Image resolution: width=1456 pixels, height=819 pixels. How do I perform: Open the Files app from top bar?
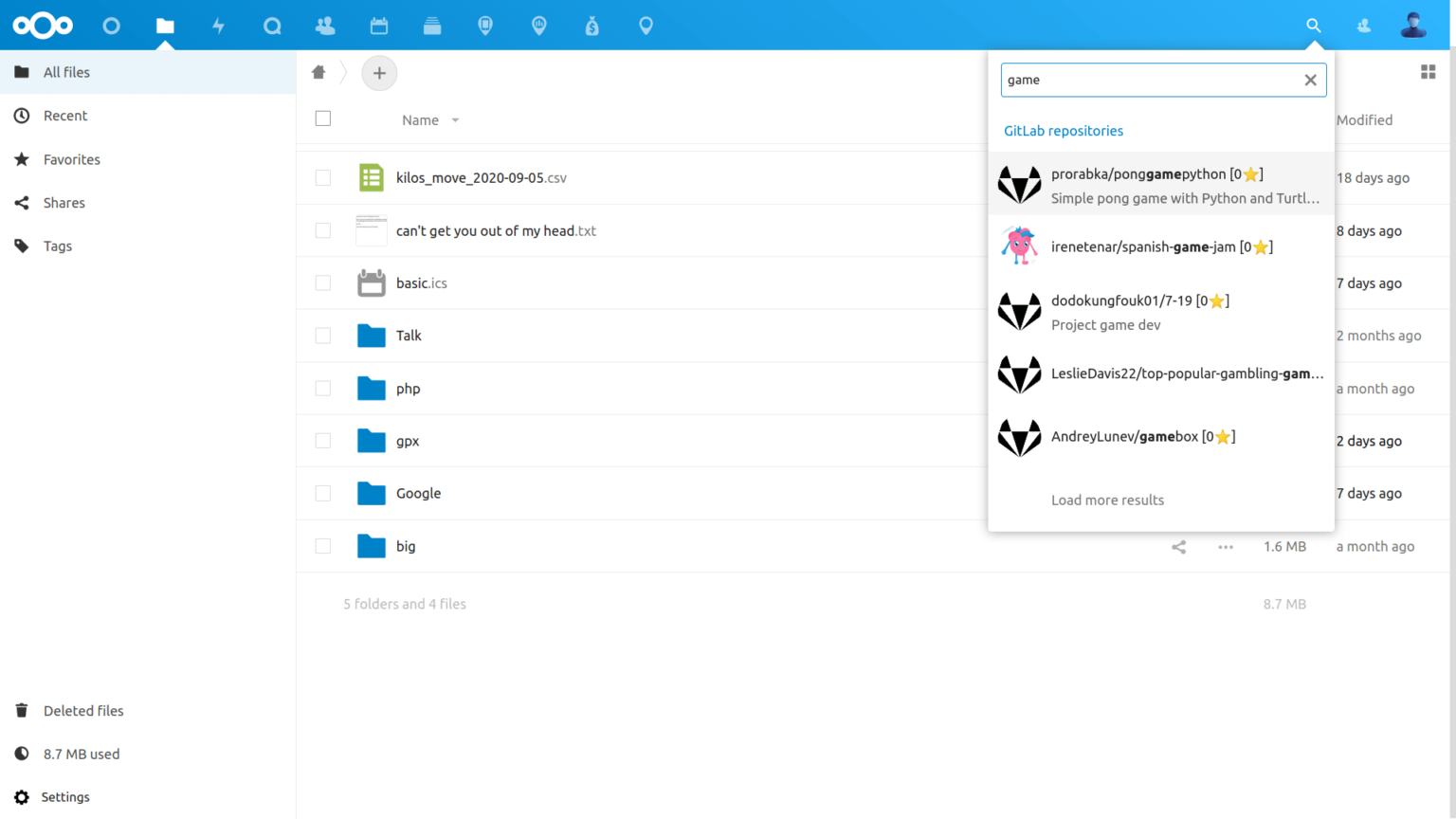point(165,26)
